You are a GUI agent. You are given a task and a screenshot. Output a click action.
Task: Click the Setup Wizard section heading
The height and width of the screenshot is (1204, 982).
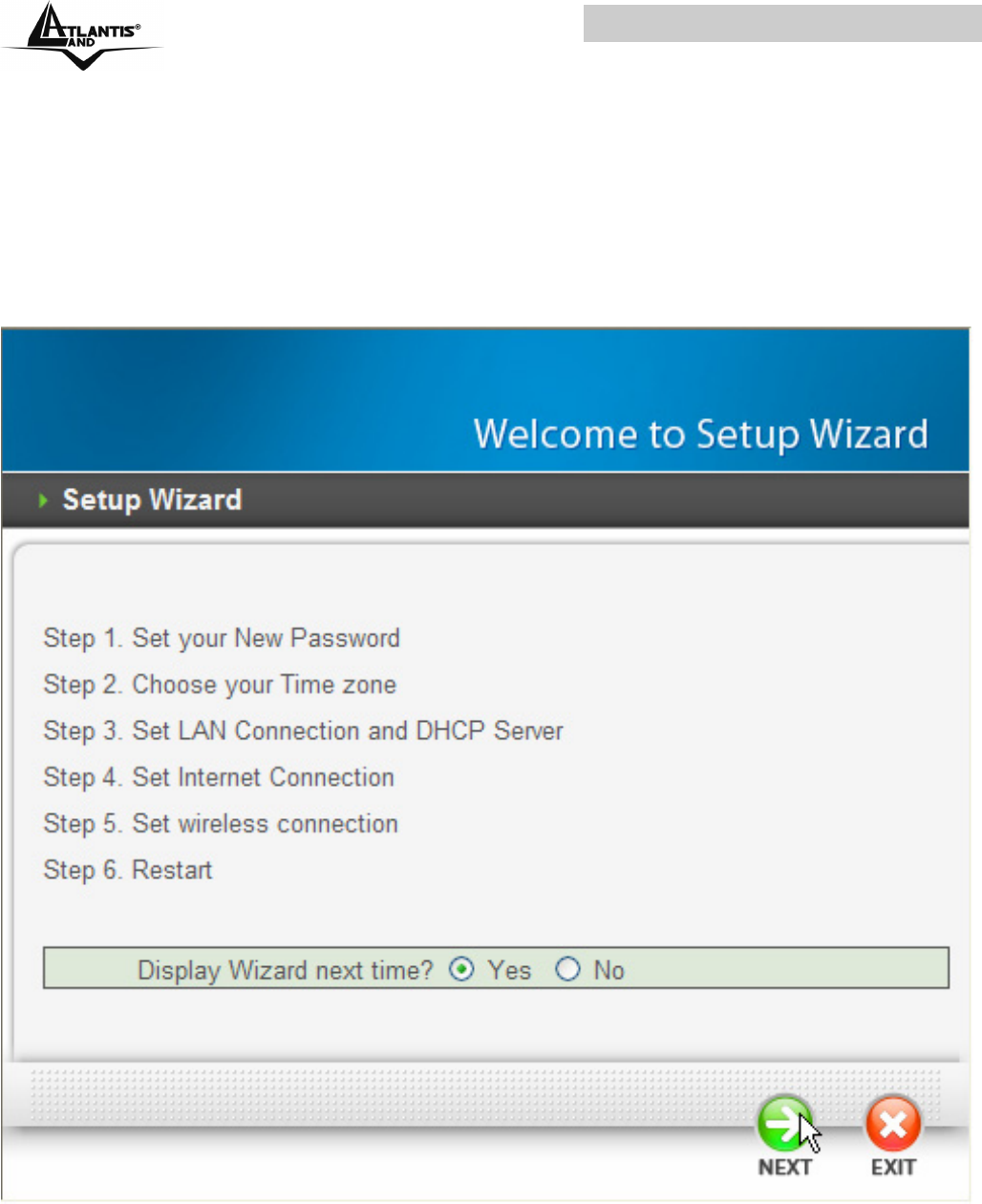point(152,500)
